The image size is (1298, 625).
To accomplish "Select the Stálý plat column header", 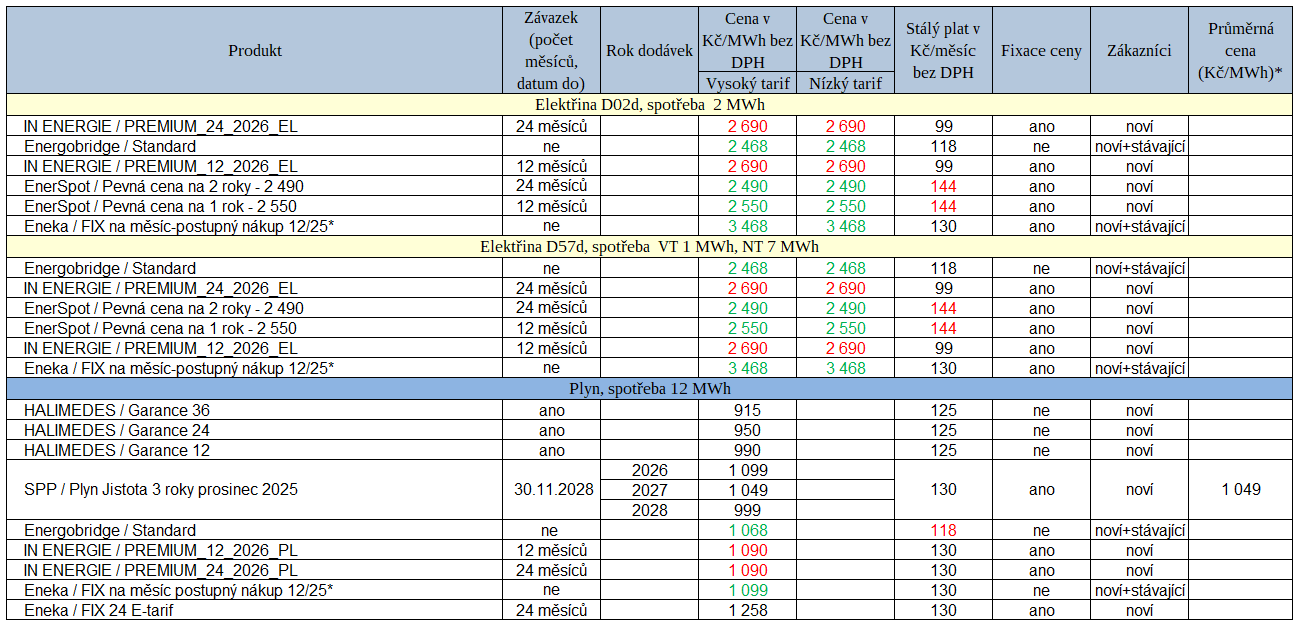I will click(943, 50).
